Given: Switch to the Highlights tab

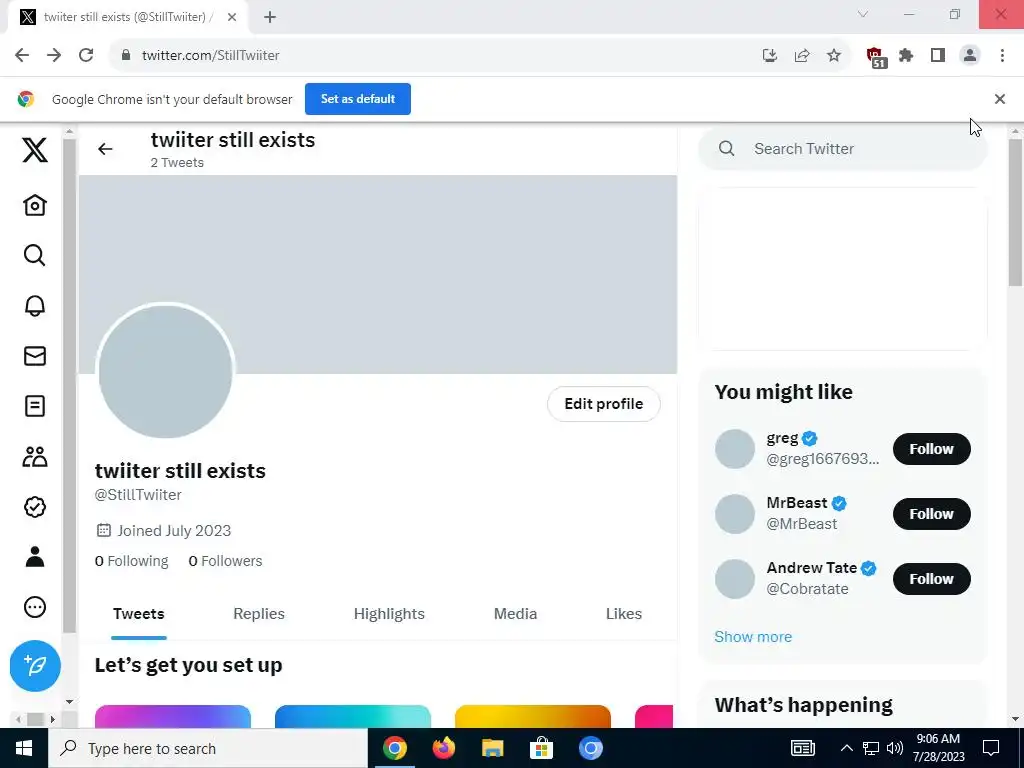Looking at the screenshot, I should (x=389, y=614).
